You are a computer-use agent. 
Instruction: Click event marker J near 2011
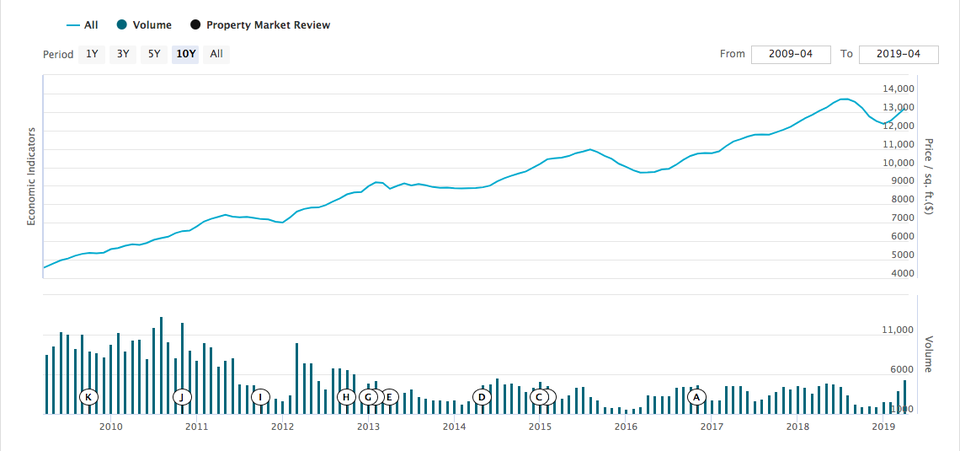click(181, 397)
